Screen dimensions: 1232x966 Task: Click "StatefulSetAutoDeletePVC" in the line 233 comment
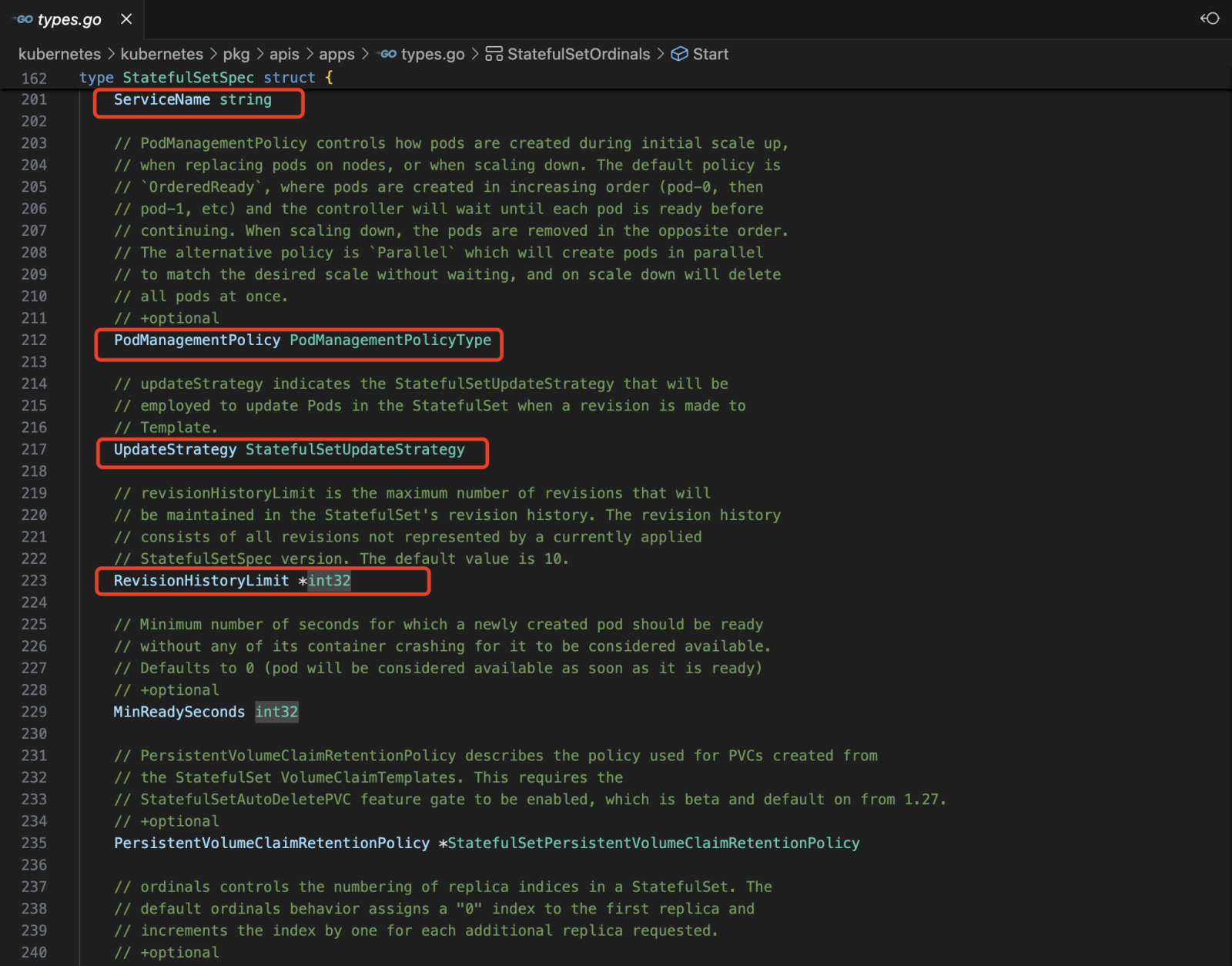[246, 800]
